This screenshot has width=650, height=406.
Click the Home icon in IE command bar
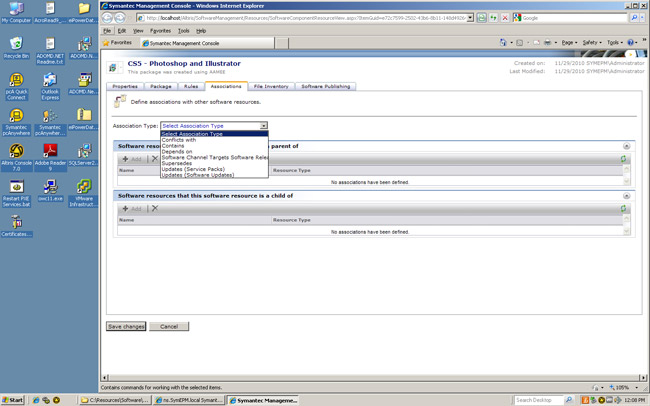pos(503,42)
